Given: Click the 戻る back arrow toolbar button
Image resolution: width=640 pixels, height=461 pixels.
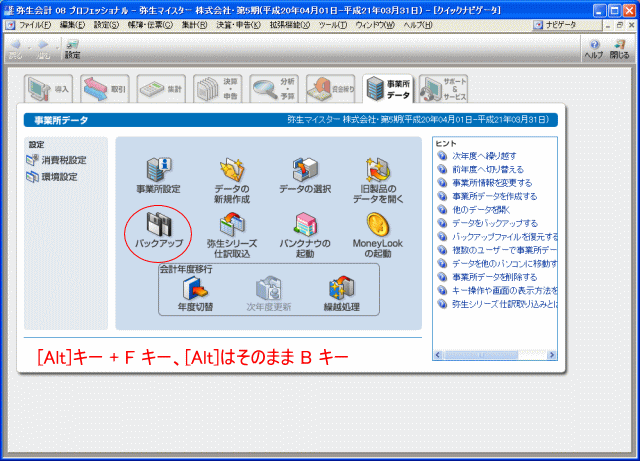Looking at the screenshot, I should tap(16, 49).
